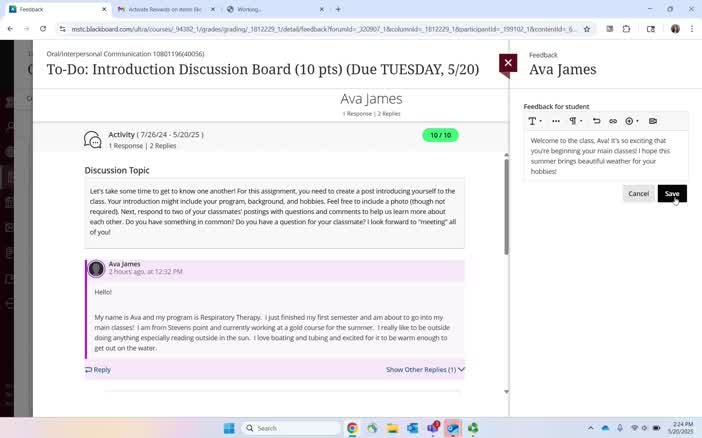Open Microsoft Teams from the taskbar
This screenshot has height=438, width=702.
point(433,428)
